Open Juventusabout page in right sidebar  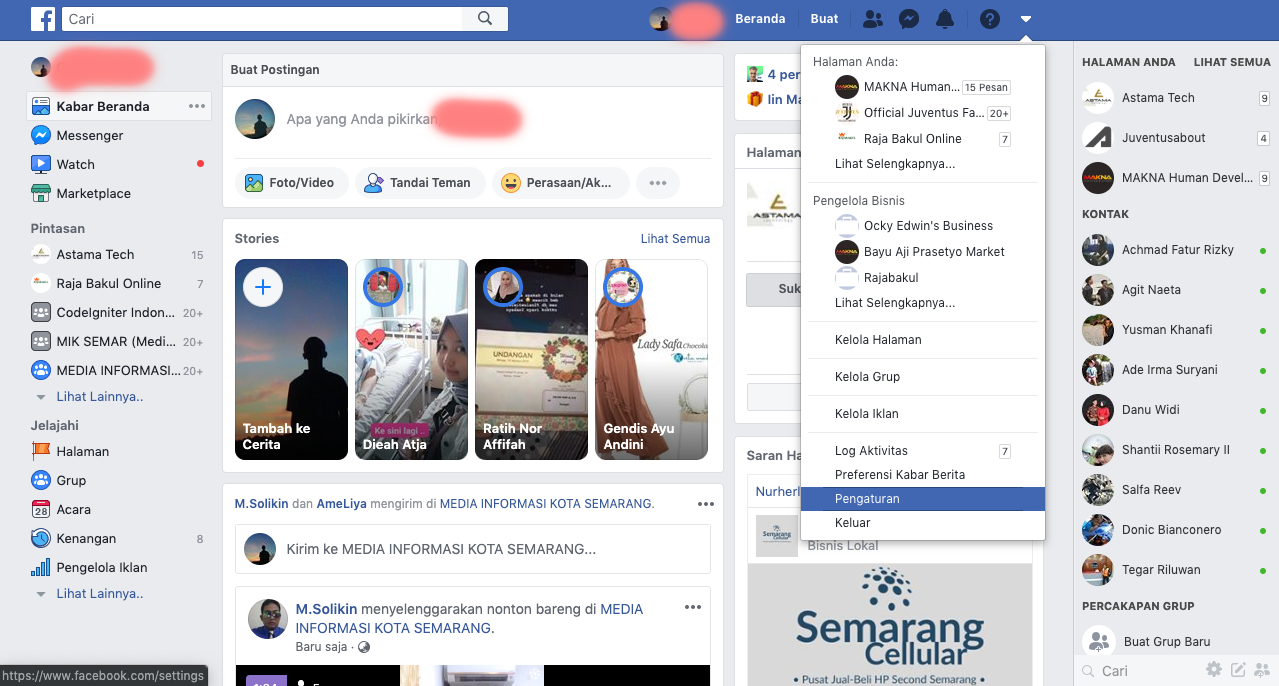tap(1176, 137)
